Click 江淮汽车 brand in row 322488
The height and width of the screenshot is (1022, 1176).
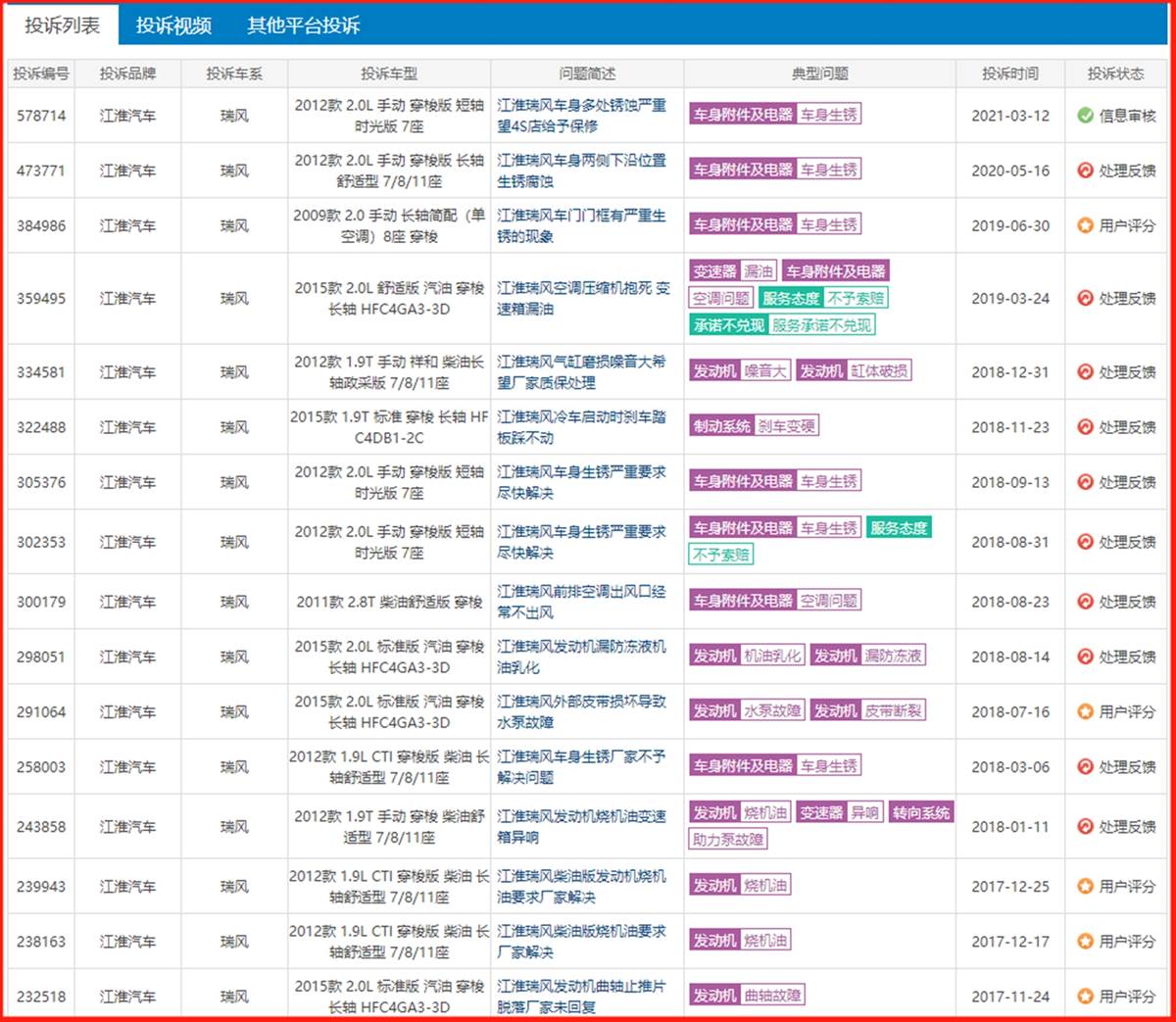pyautogui.click(x=127, y=427)
